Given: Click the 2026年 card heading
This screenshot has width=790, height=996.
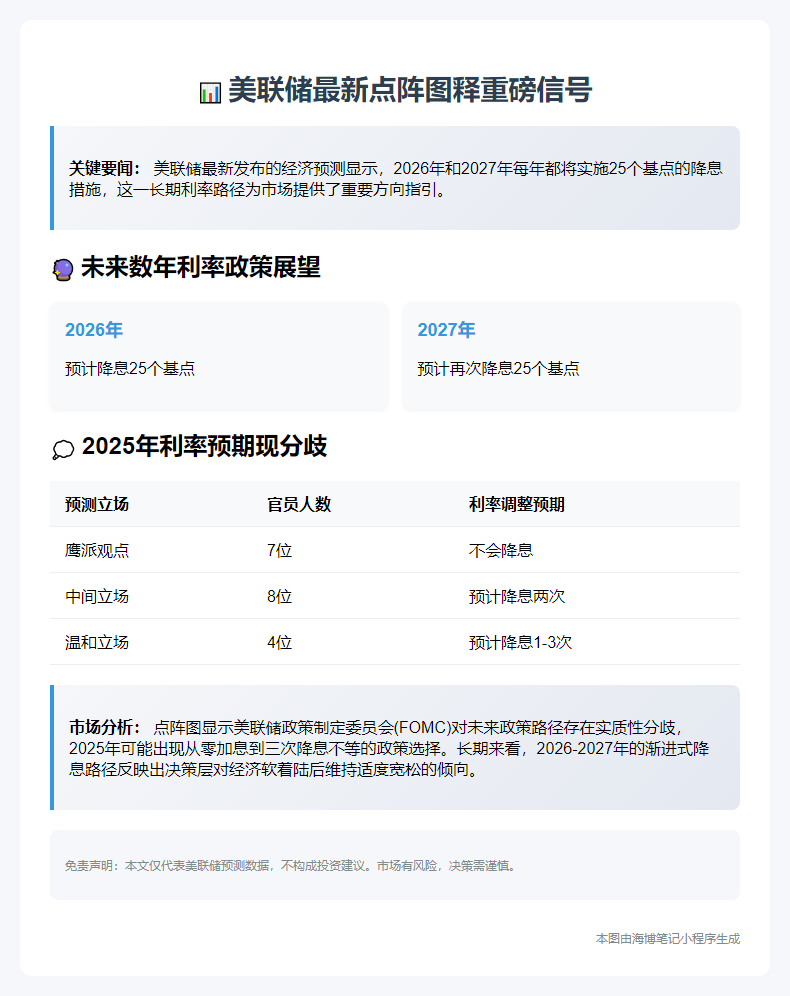Looking at the screenshot, I should pos(94,330).
